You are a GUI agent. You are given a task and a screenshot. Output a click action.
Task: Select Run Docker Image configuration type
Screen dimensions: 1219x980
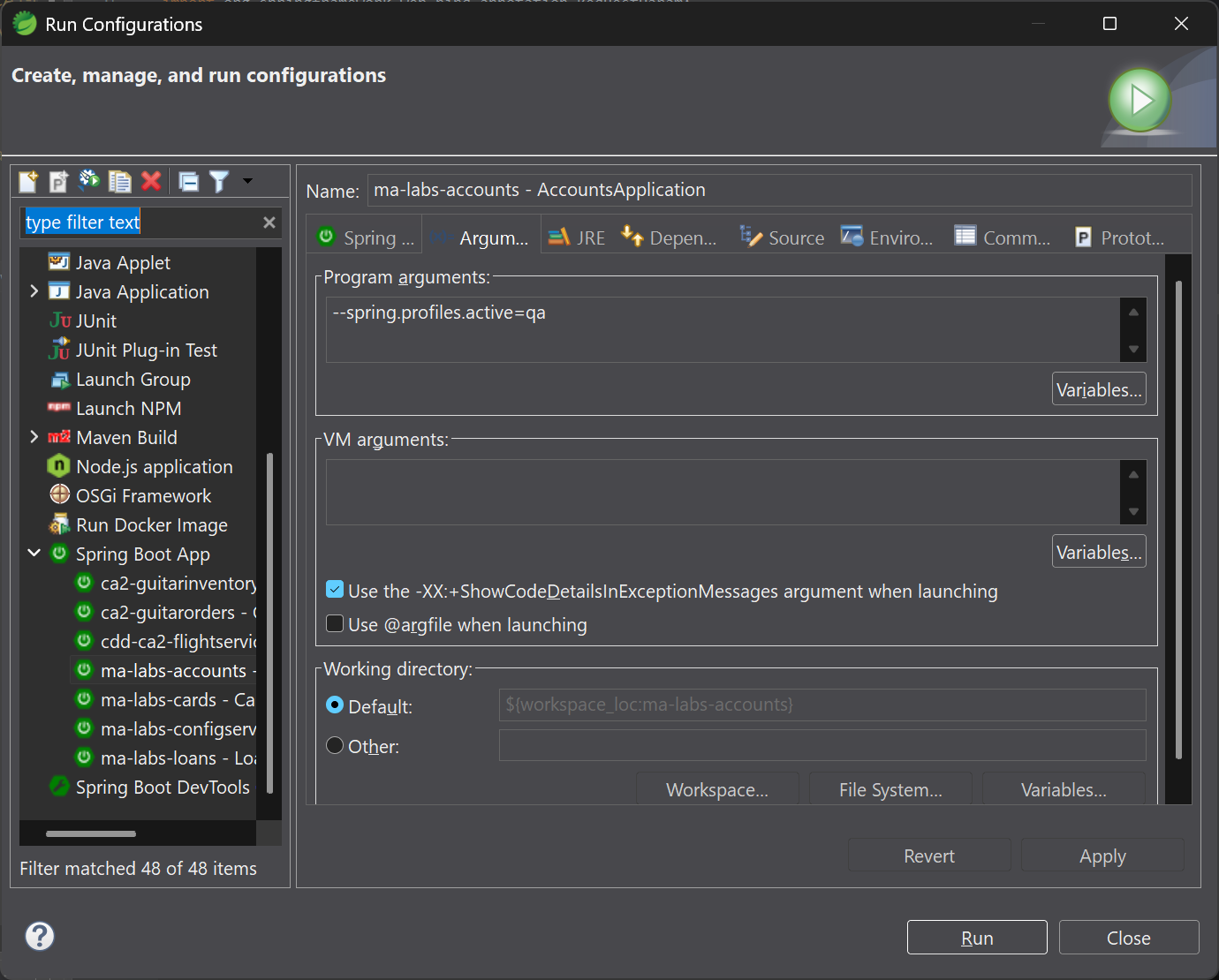(151, 524)
